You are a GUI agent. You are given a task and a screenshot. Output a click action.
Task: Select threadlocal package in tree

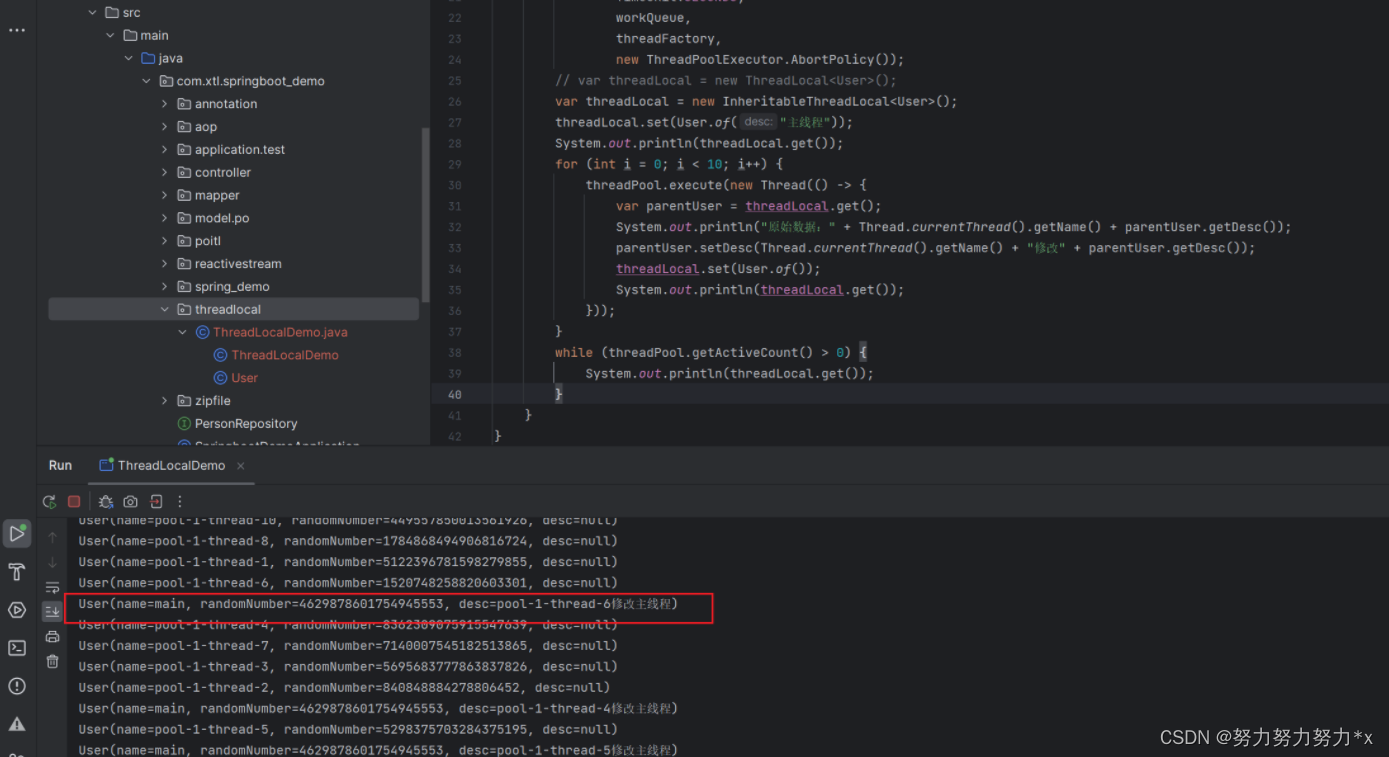pos(233,310)
